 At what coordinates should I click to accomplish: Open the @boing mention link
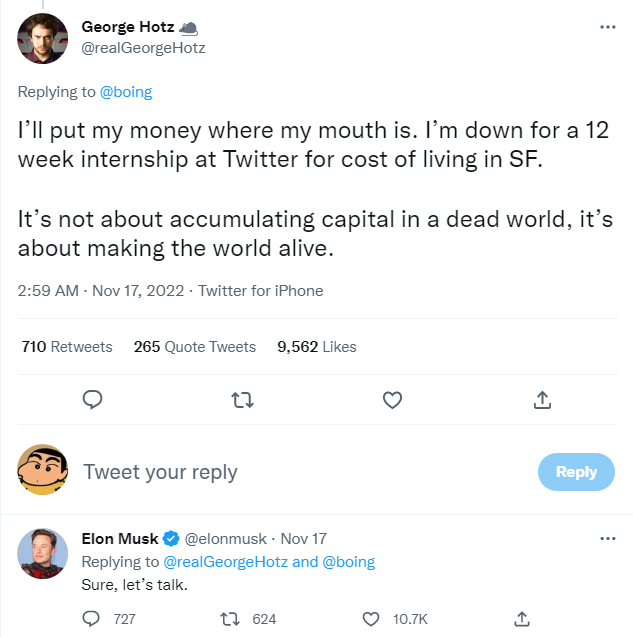click(x=126, y=92)
